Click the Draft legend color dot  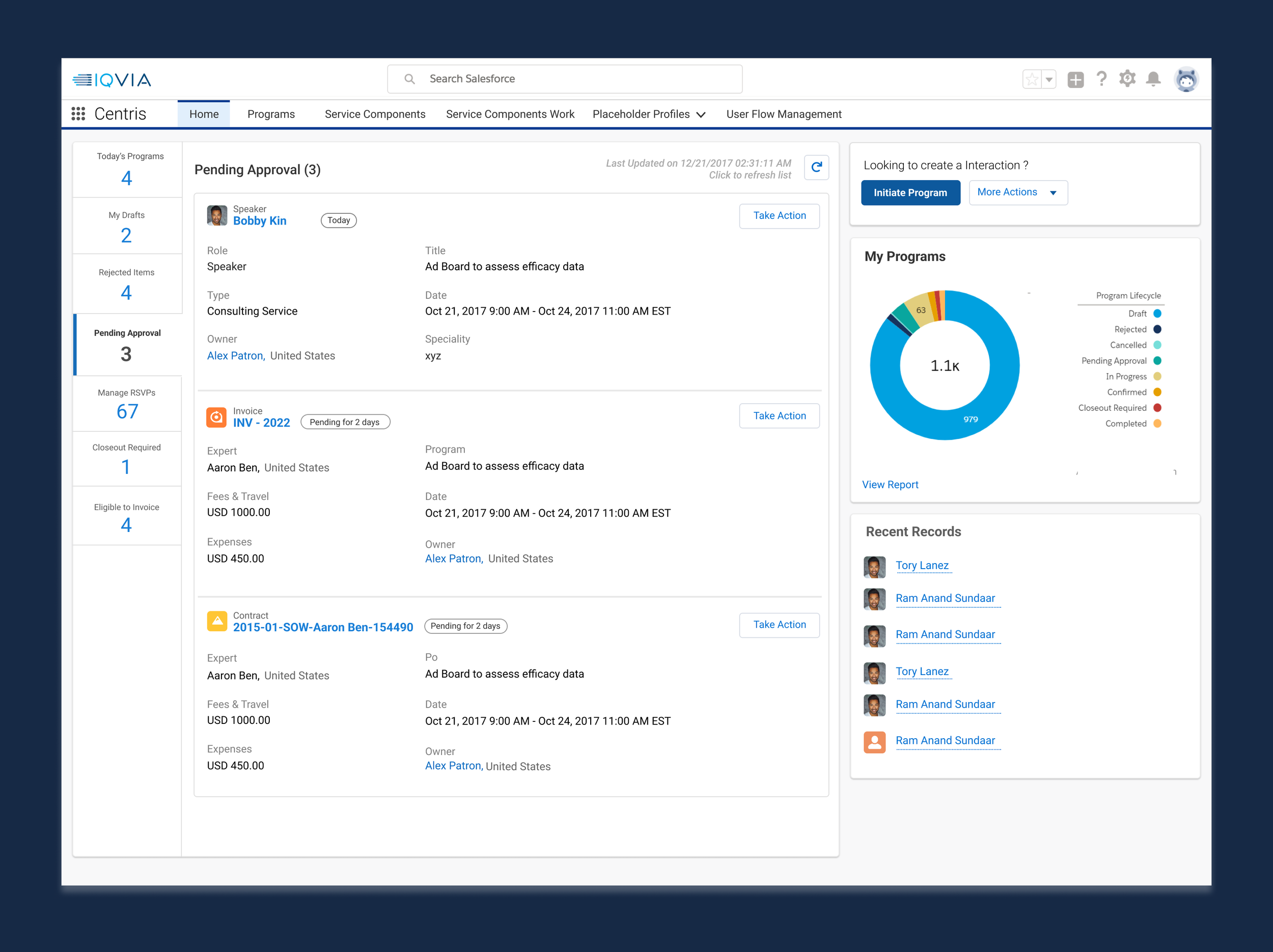click(1157, 314)
